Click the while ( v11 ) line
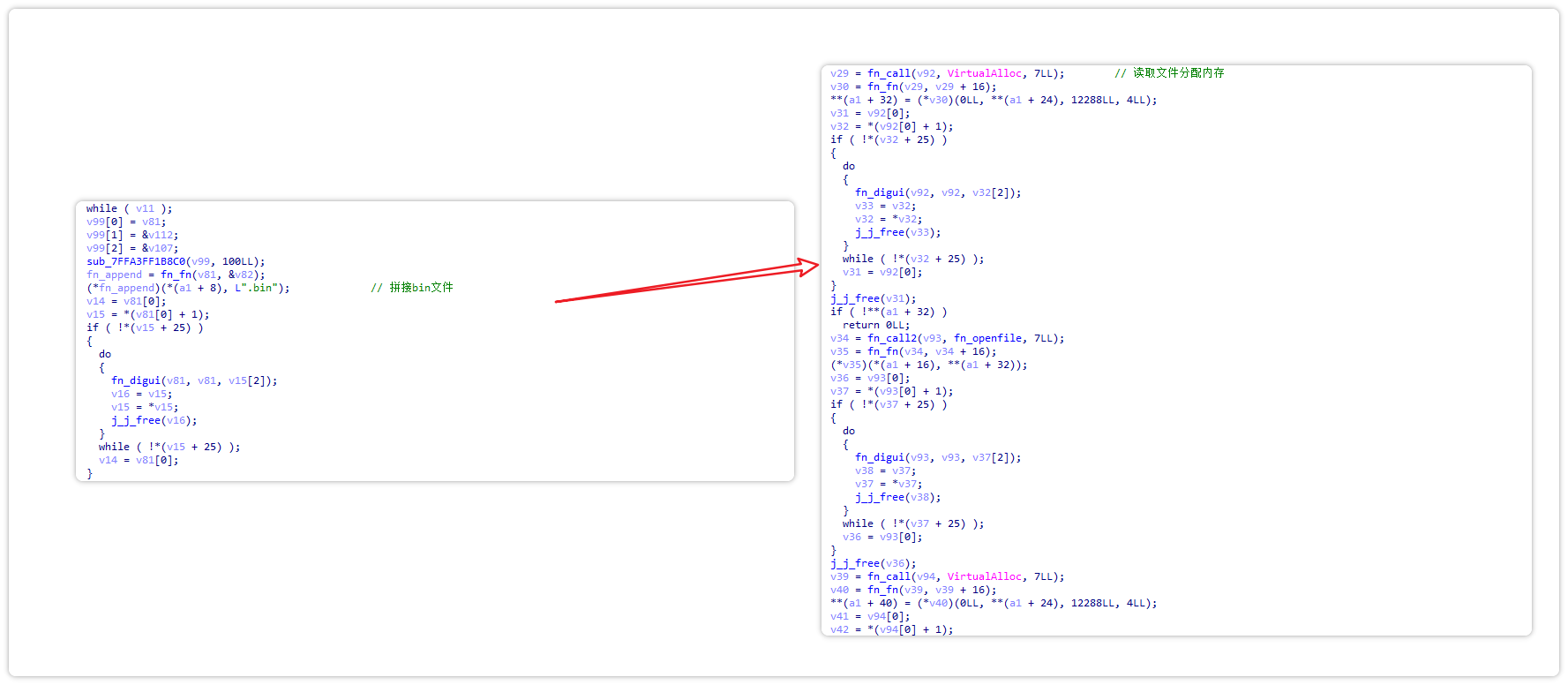 coord(129,208)
